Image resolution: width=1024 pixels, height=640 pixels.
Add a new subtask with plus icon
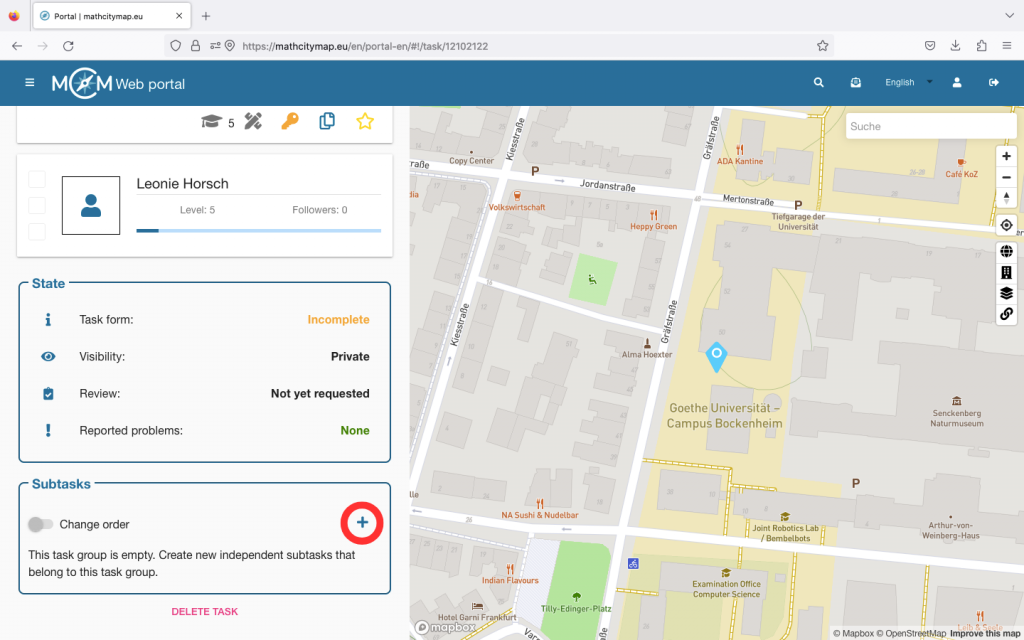point(362,523)
